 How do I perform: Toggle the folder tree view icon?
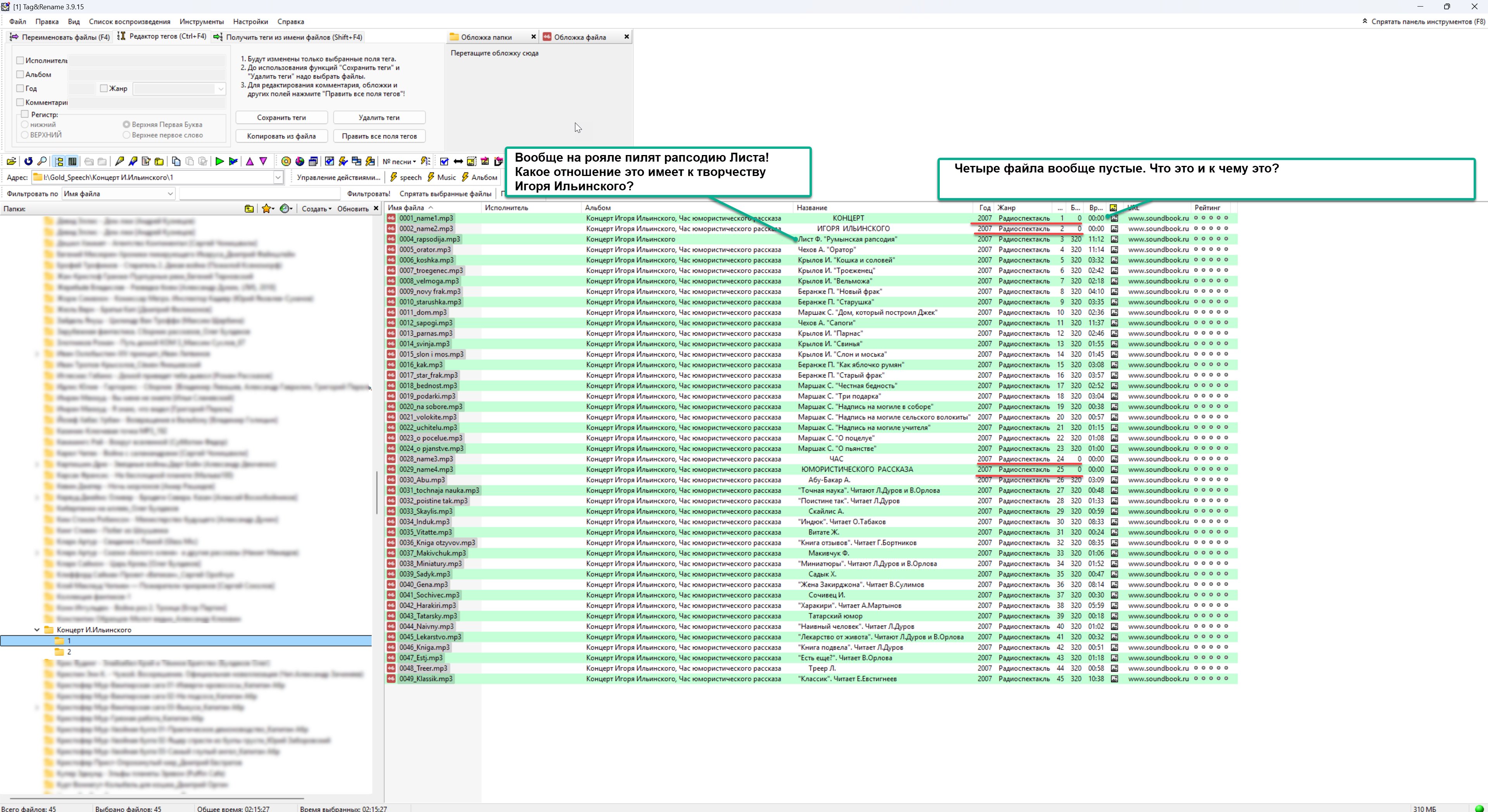(59, 162)
